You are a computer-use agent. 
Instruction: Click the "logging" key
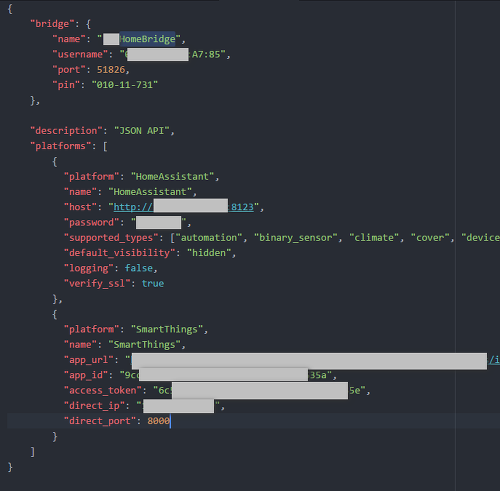(89, 268)
